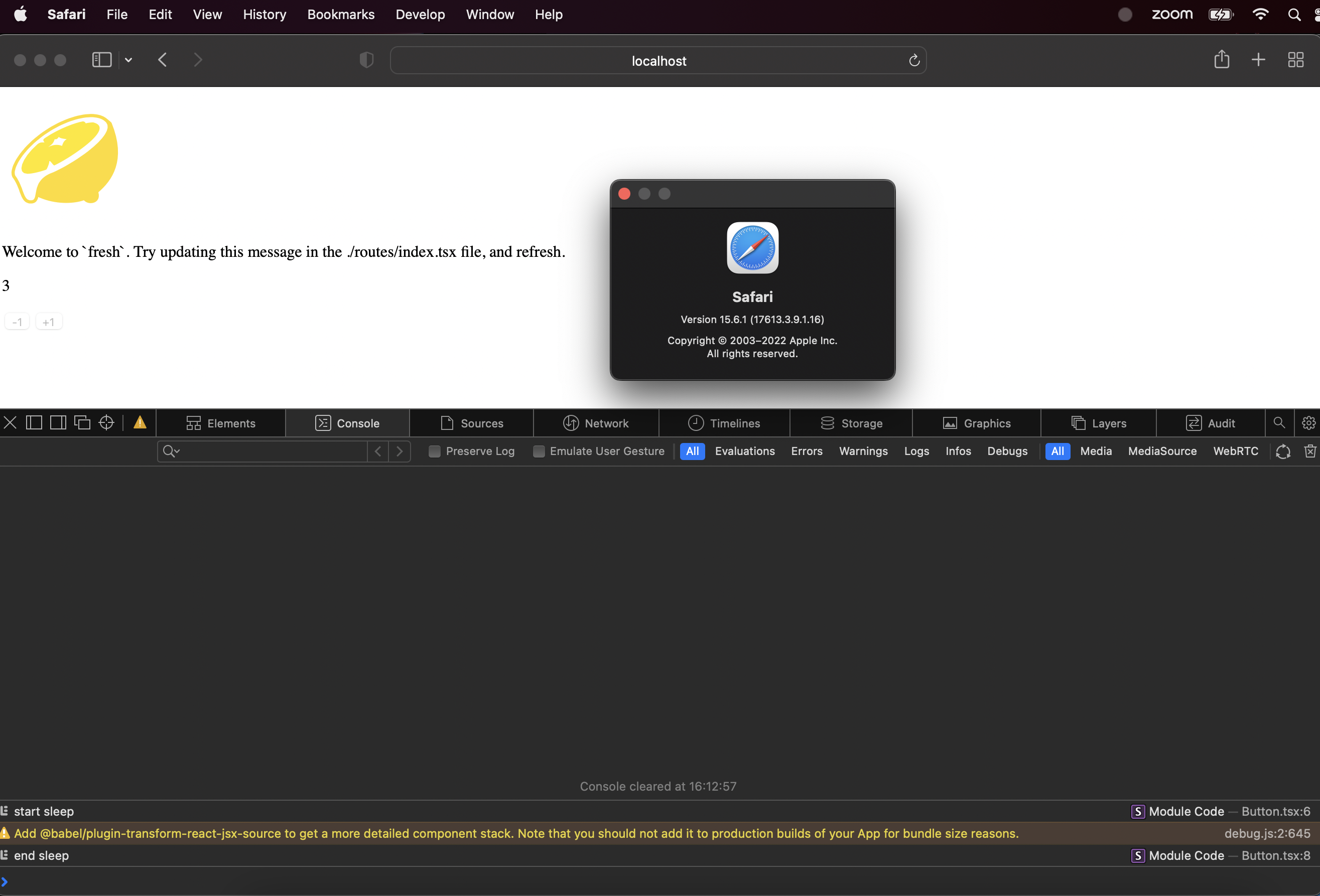Expand the console prompt arrow input
The width and height of the screenshot is (1320, 896).
point(6,882)
